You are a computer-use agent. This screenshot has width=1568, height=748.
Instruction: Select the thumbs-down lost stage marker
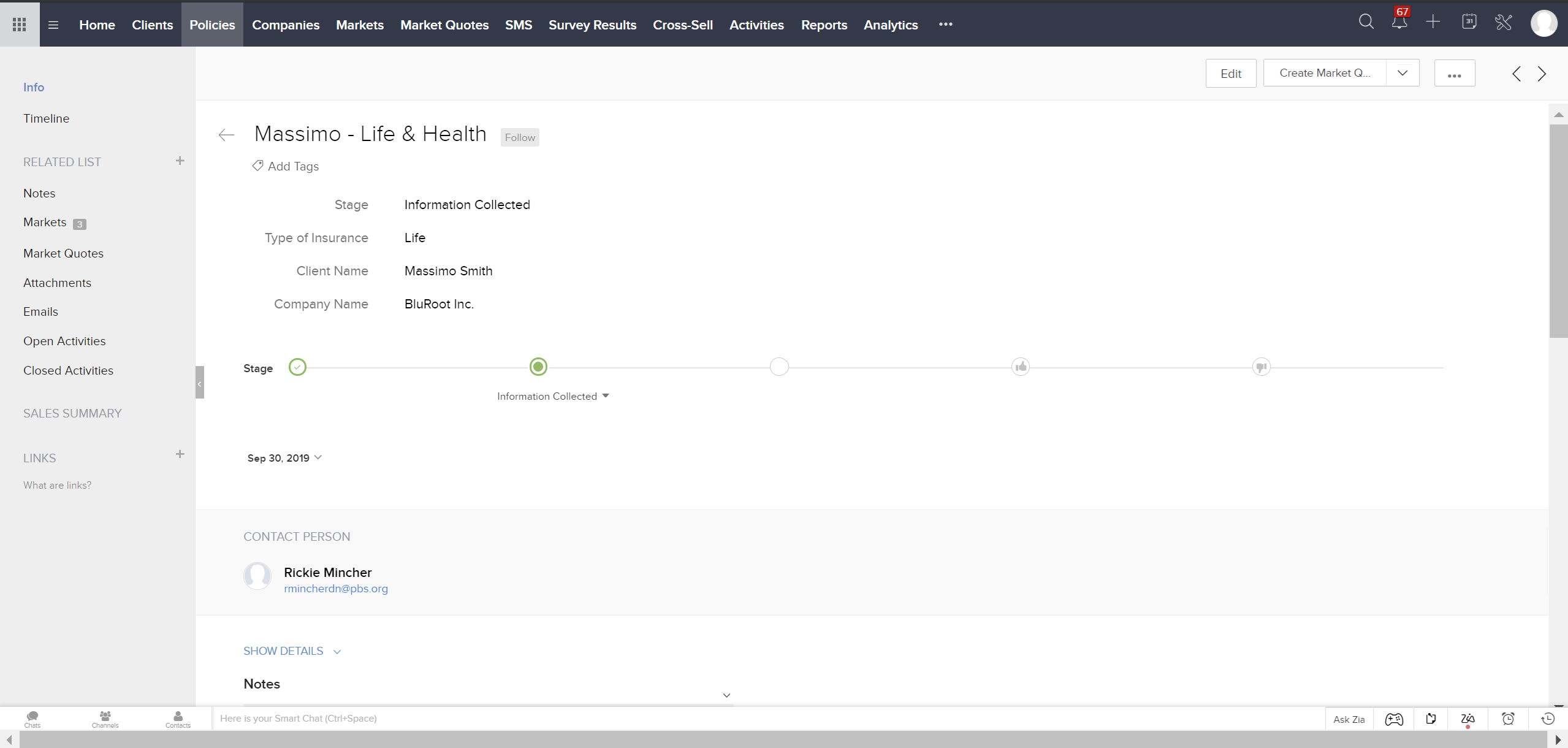[1261, 367]
